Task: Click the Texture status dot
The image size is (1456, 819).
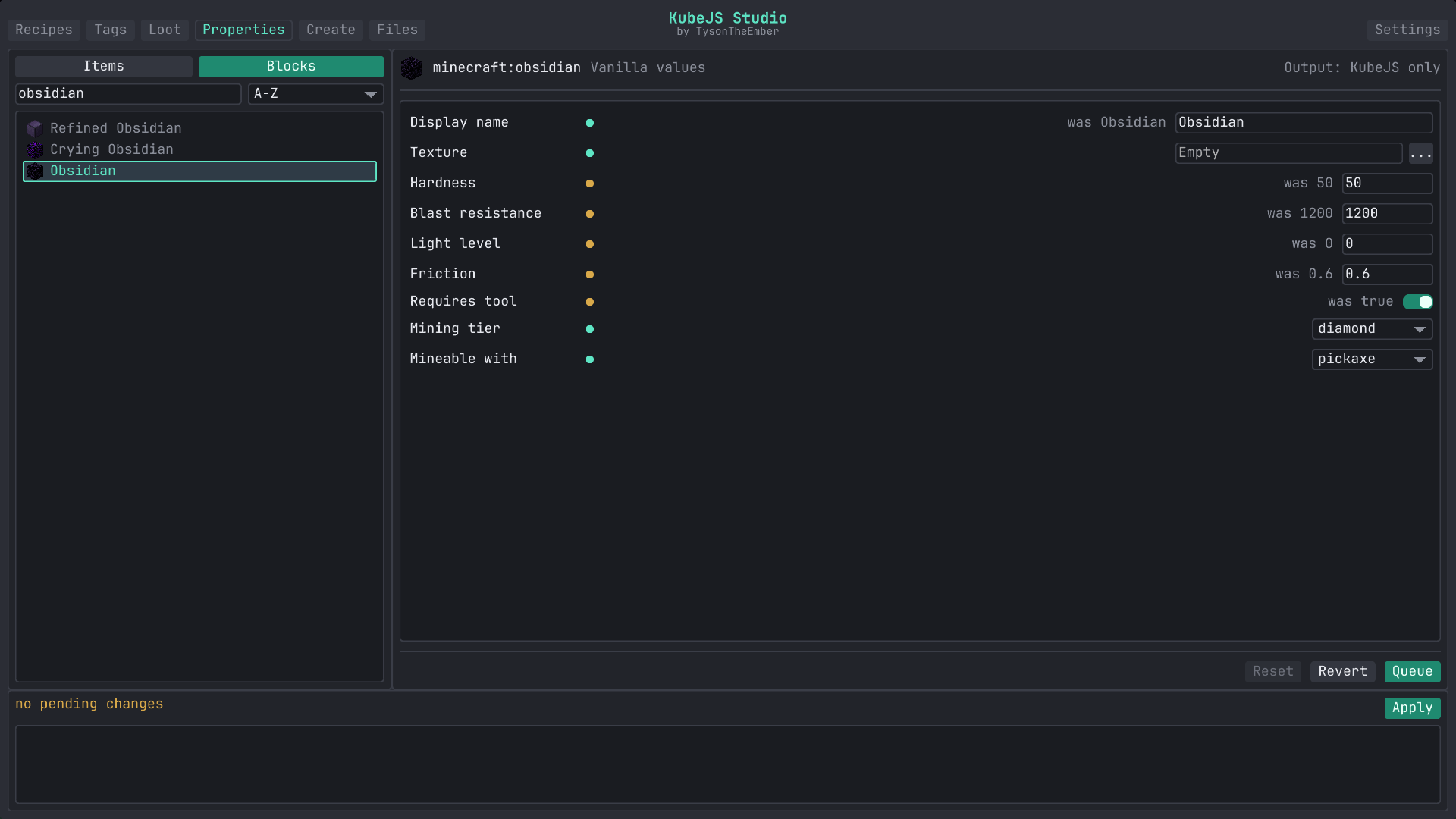Action: pyautogui.click(x=590, y=153)
